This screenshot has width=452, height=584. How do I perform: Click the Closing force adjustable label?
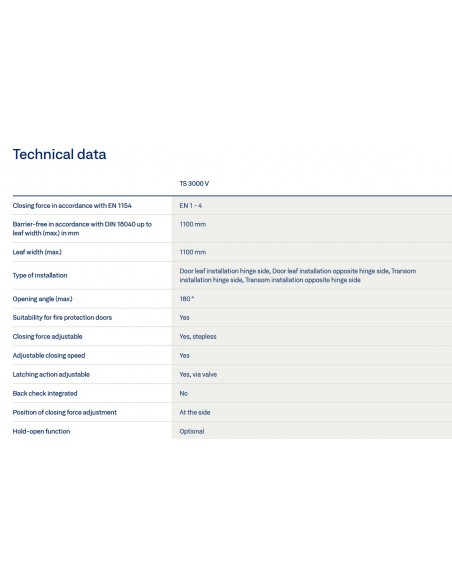click(x=47, y=337)
